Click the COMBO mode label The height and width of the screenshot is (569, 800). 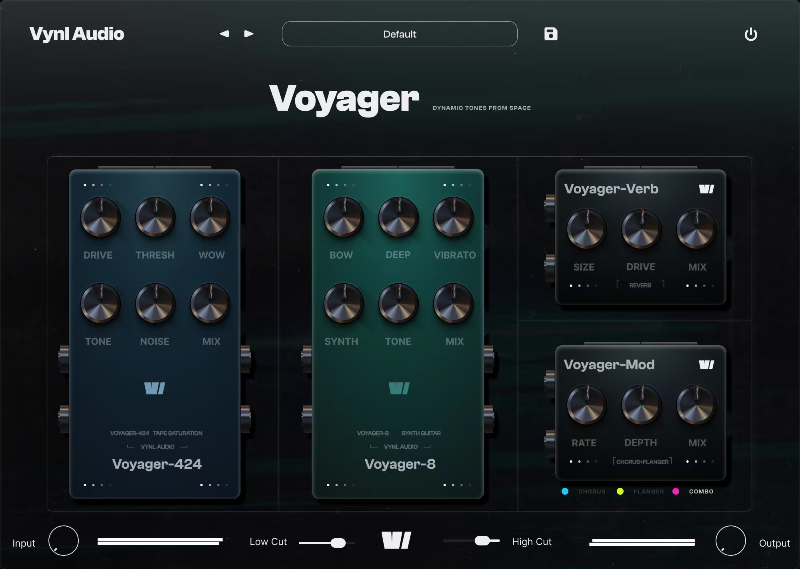[701, 491]
